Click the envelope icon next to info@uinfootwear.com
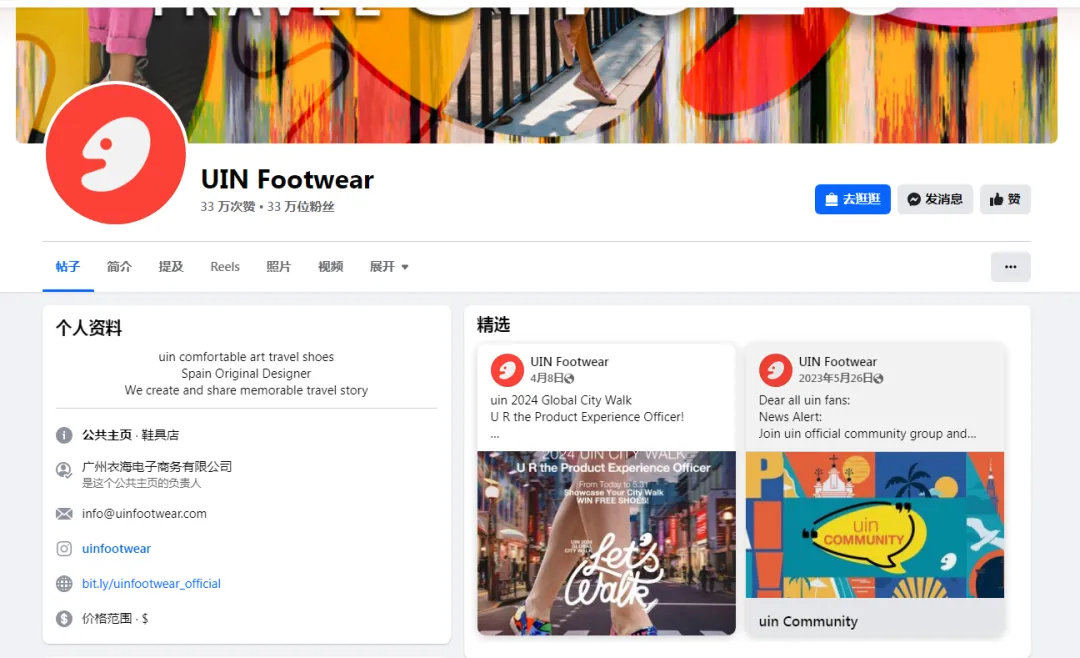The width and height of the screenshot is (1080, 658). pos(64,513)
